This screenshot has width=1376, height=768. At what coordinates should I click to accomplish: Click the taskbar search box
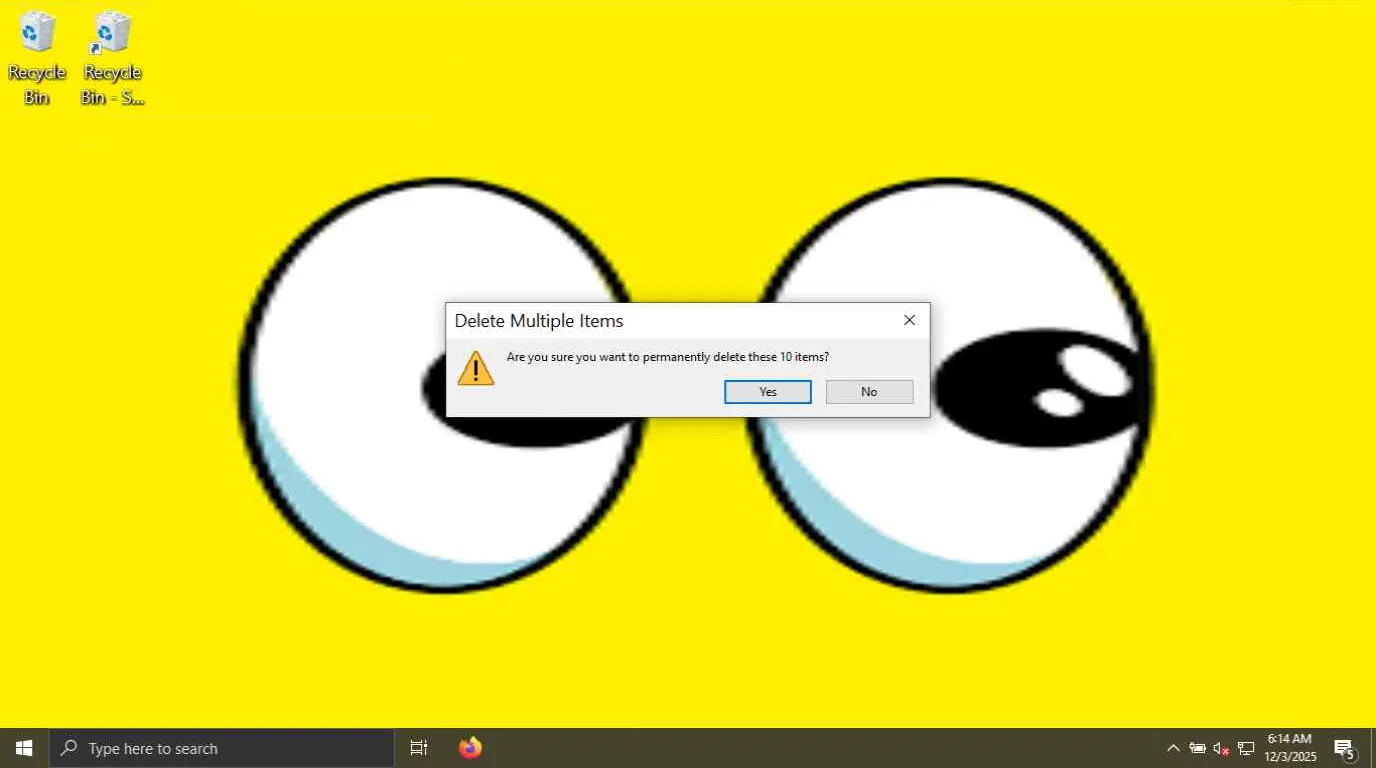(x=221, y=748)
